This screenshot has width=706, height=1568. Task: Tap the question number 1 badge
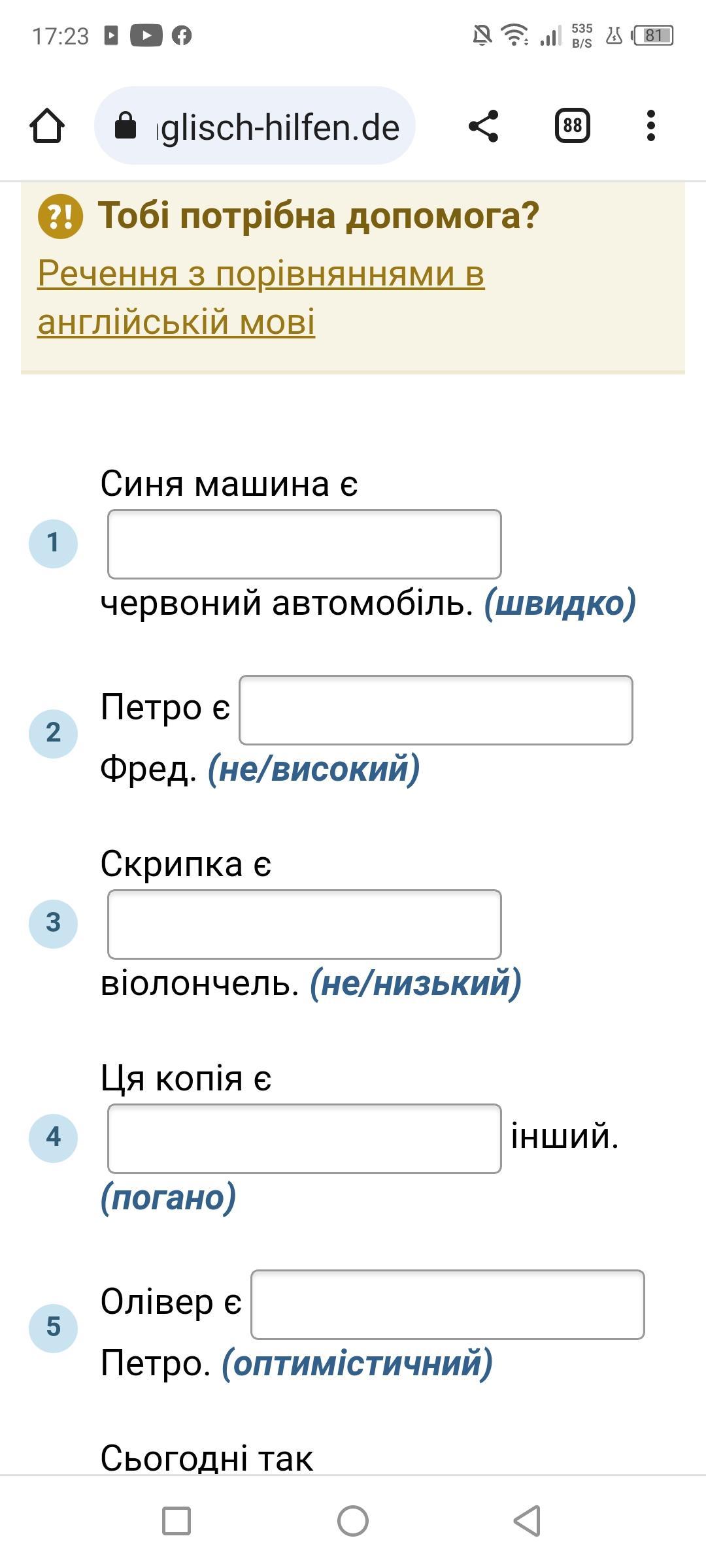(x=54, y=544)
